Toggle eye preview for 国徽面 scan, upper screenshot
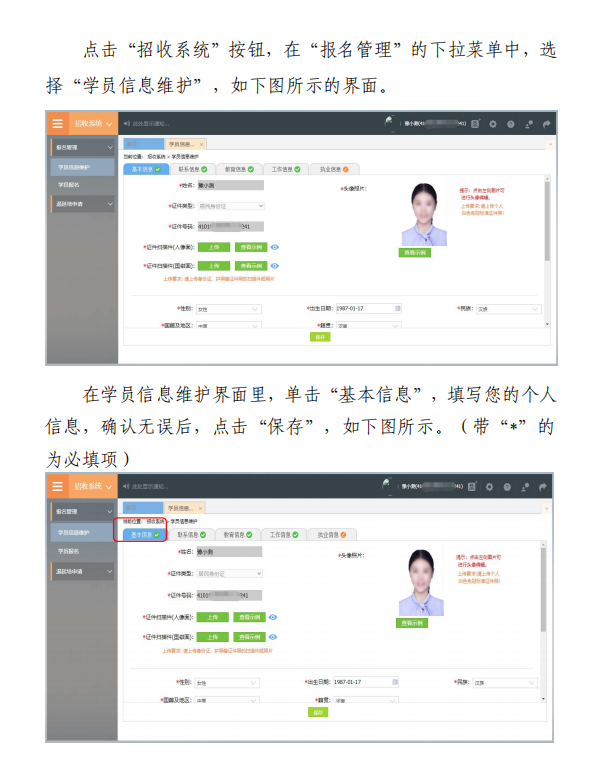 275,266
